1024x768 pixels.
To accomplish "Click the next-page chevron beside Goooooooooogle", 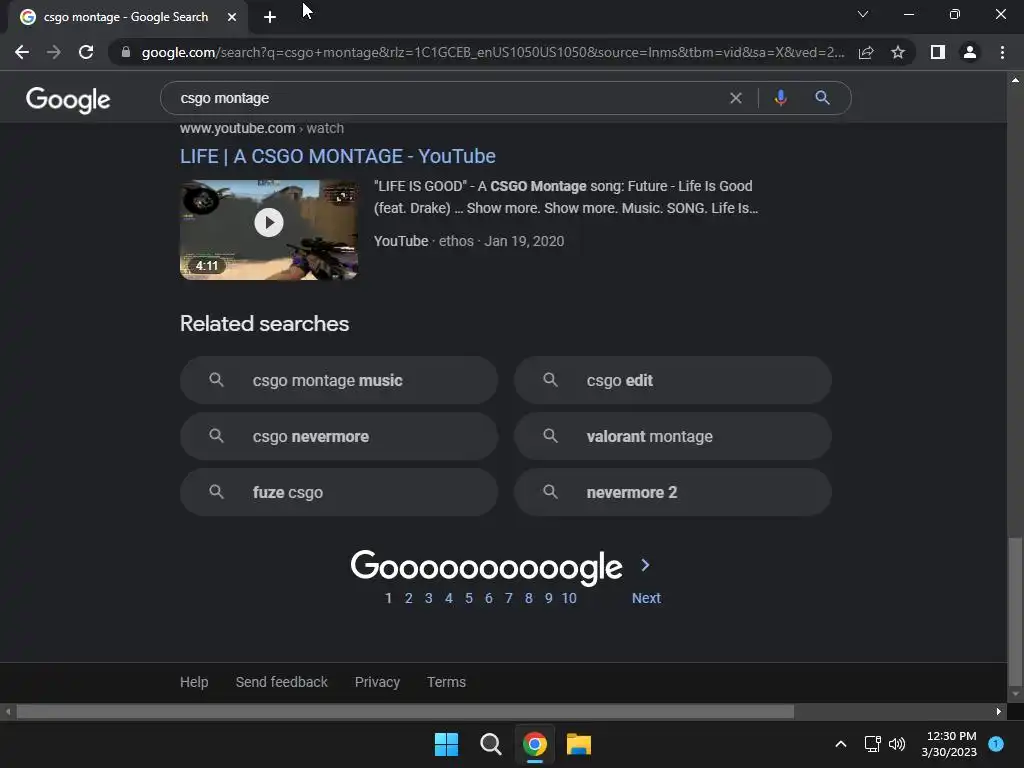I will pyautogui.click(x=645, y=566).
